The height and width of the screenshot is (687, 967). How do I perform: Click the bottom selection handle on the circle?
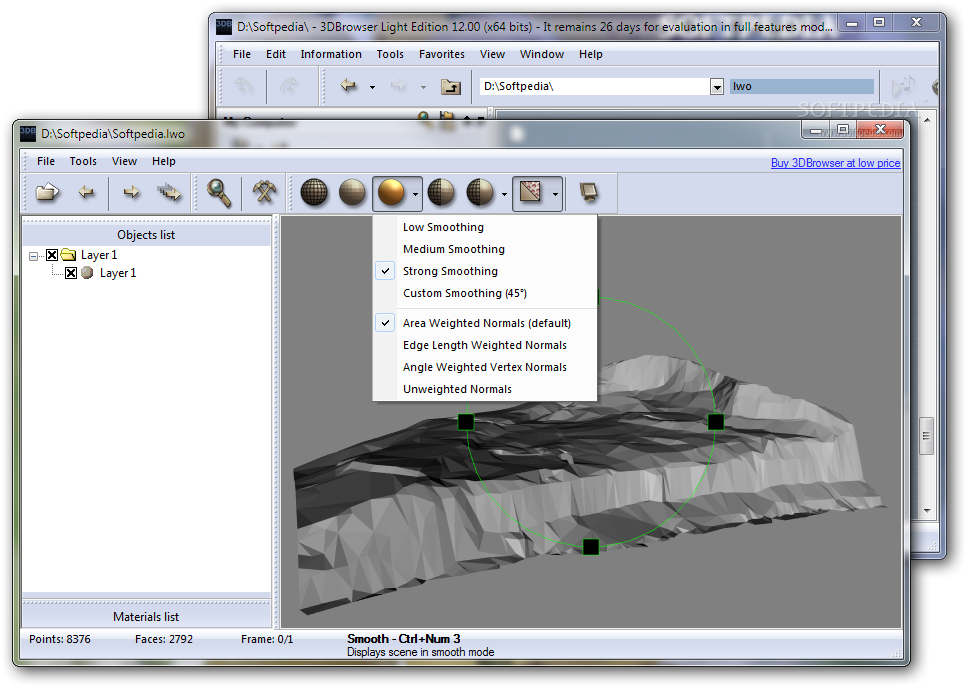click(591, 546)
